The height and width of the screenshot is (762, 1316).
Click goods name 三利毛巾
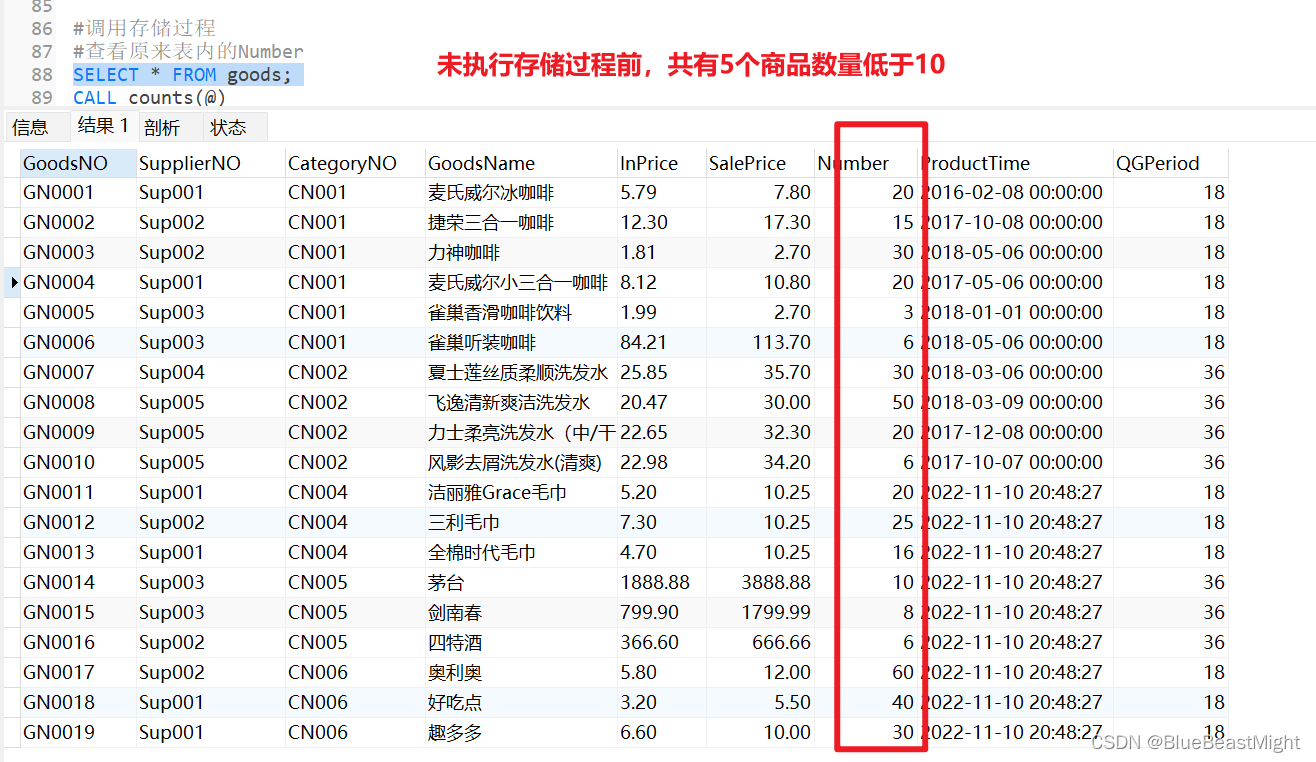(x=464, y=522)
